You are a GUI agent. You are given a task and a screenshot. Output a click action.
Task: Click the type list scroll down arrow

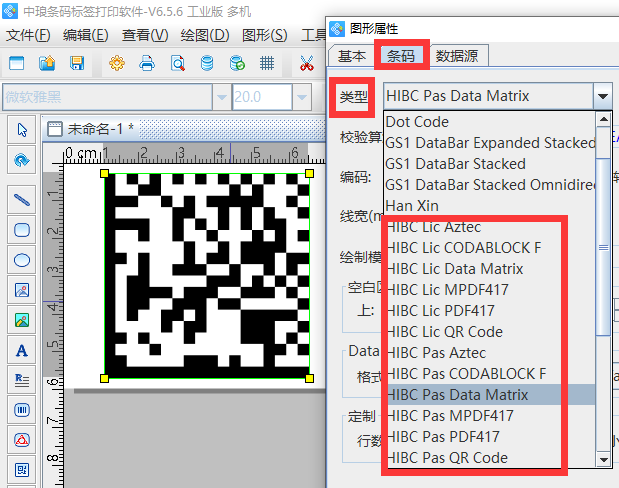pyautogui.click(x=604, y=459)
